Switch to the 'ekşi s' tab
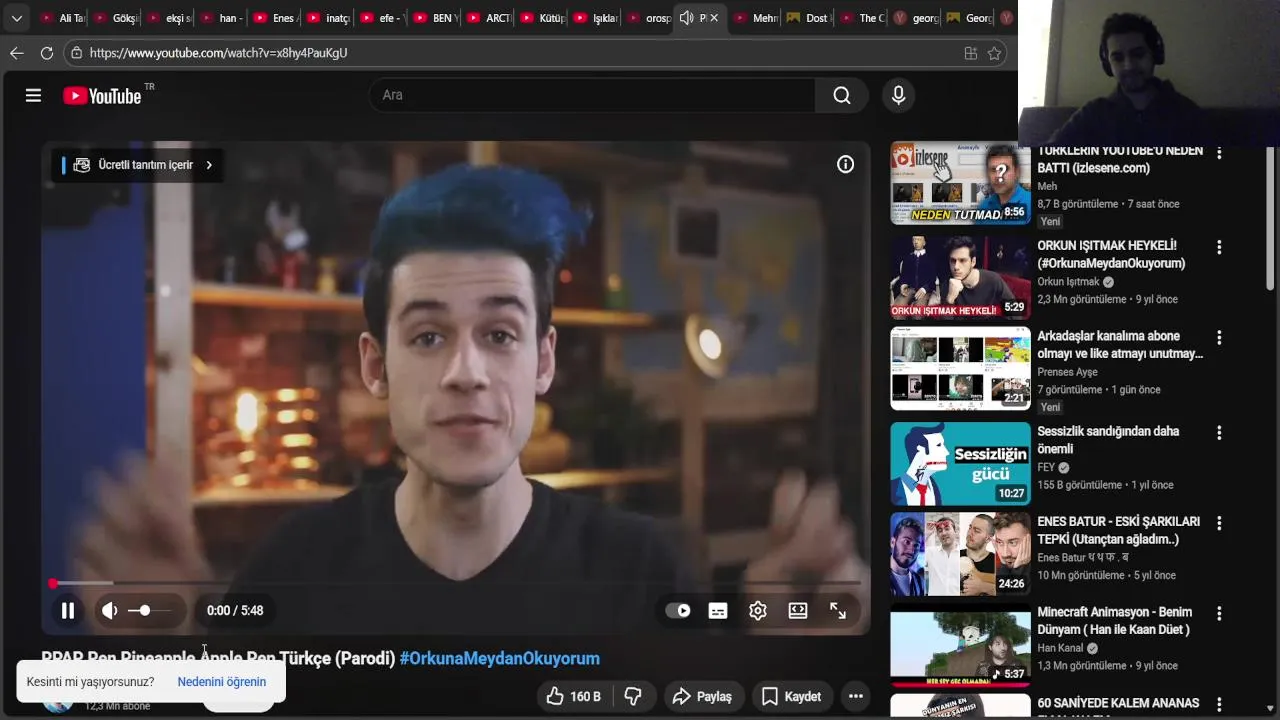This screenshot has width=1280, height=720. pos(170,18)
